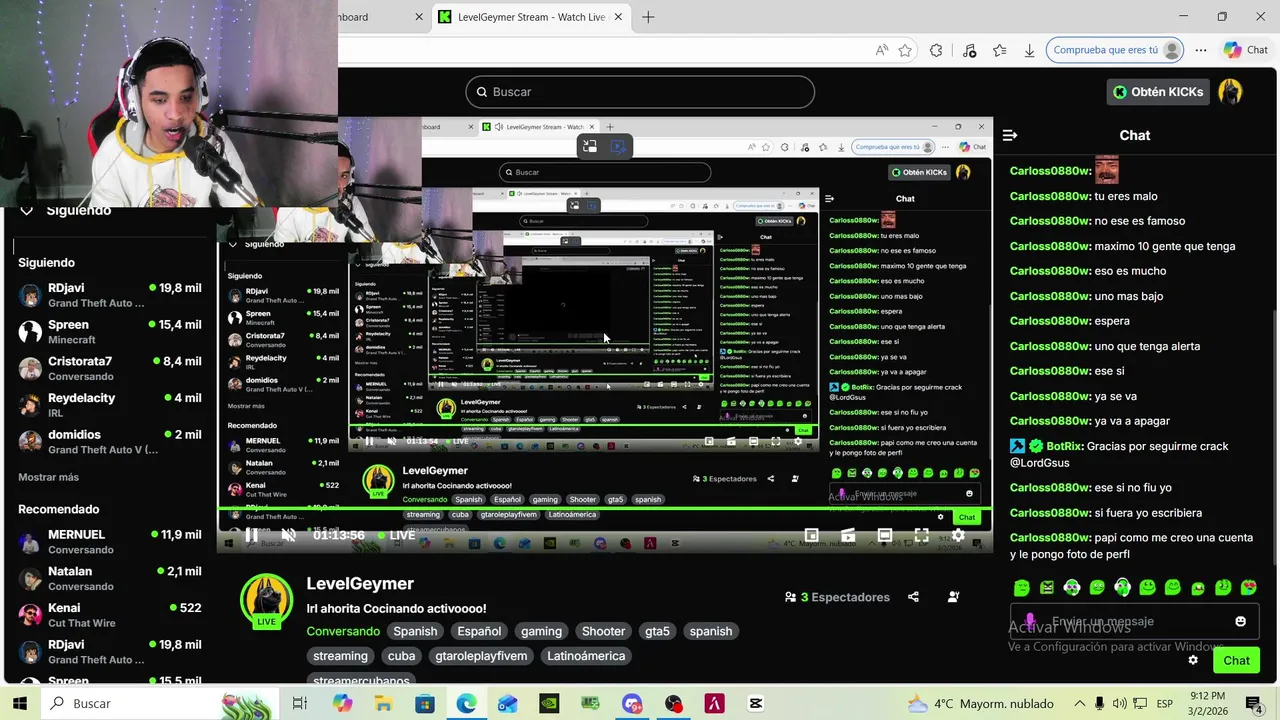Viewport: 1280px width, 720px height.
Task: Open the moderator icon next to share
Action: tap(953, 597)
